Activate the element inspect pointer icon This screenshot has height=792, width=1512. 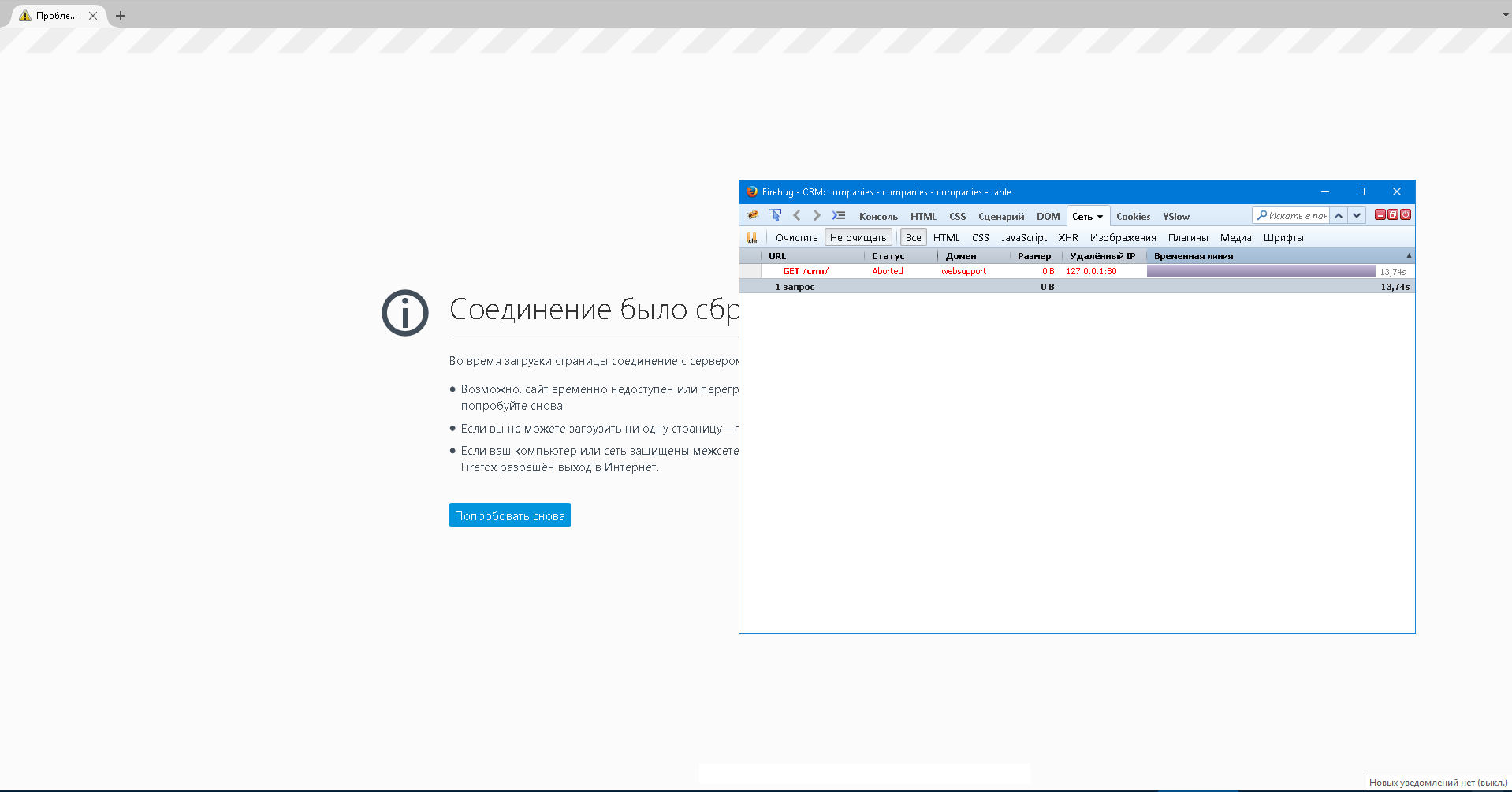click(775, 215)
